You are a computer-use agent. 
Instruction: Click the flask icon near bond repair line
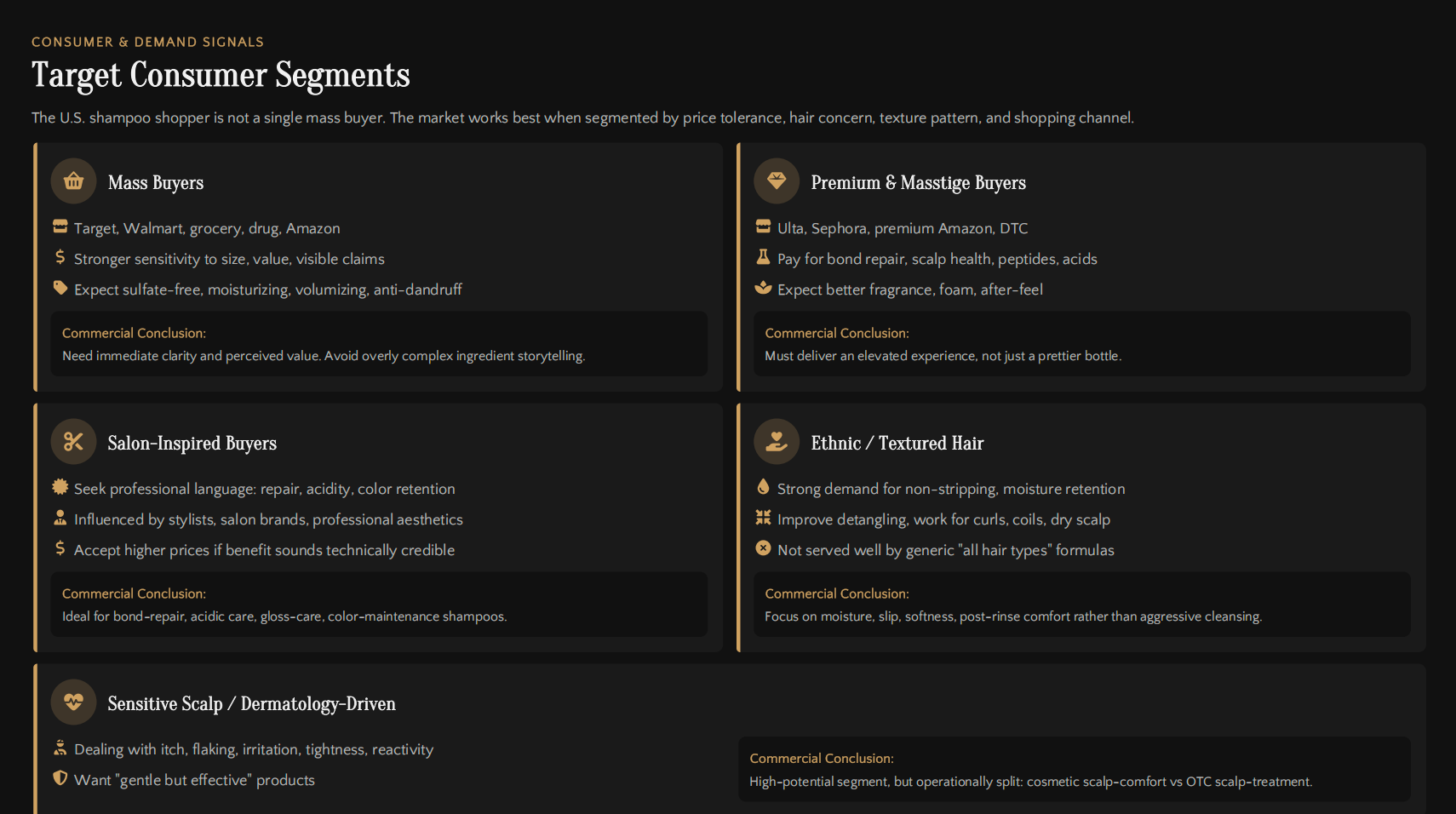click(x=763, y=257)
